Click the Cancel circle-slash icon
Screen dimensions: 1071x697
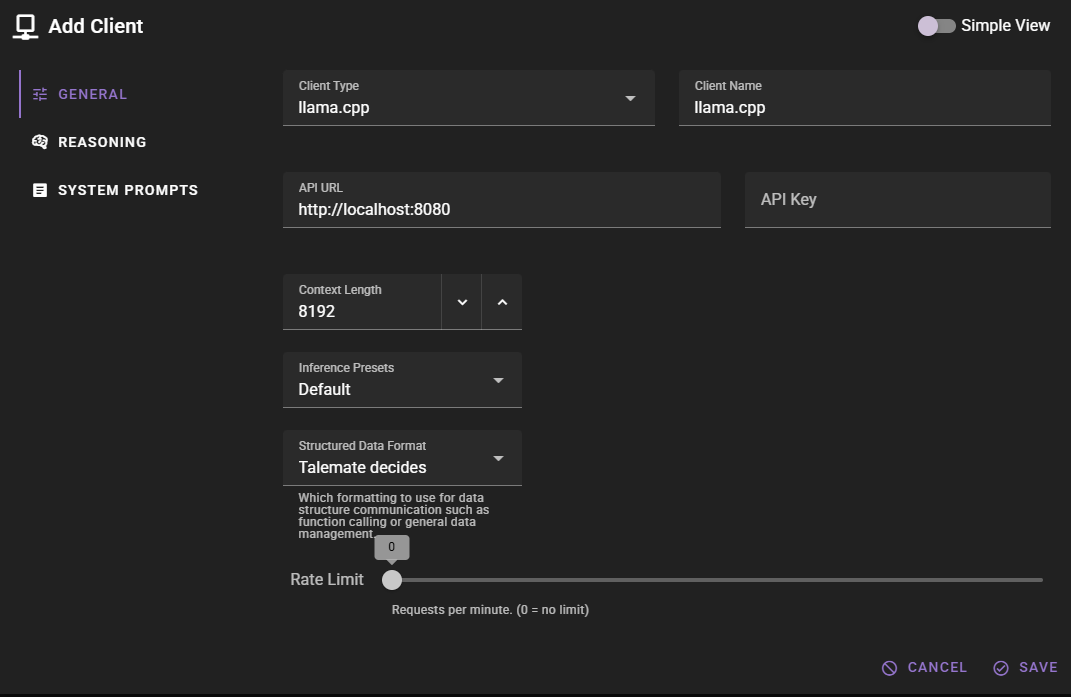tap(889, 668)
